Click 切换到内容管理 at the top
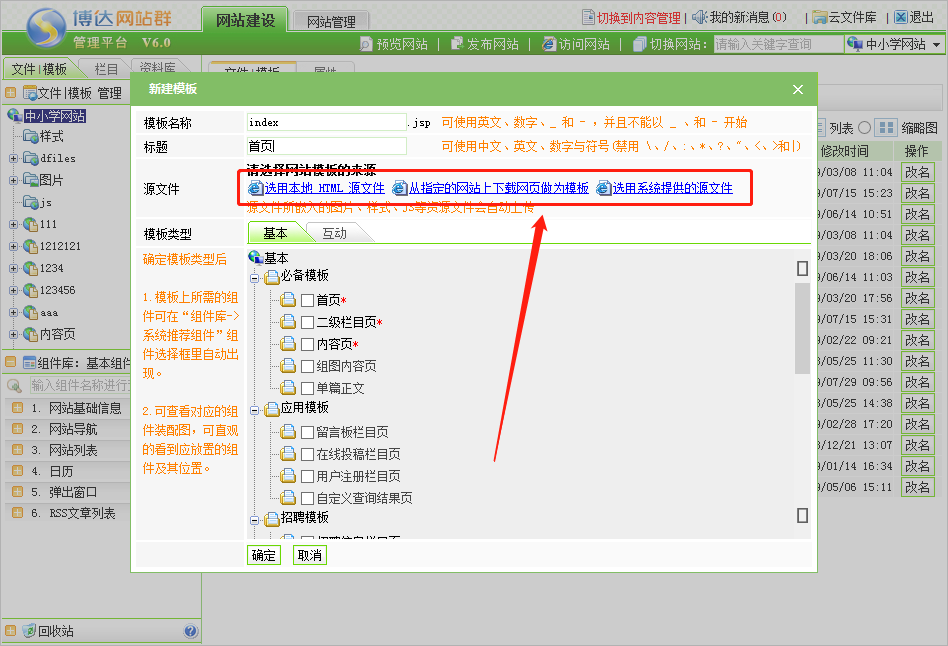Image resolution: width=948 pixels, height=646 pixels. click(x=631, y=17)
